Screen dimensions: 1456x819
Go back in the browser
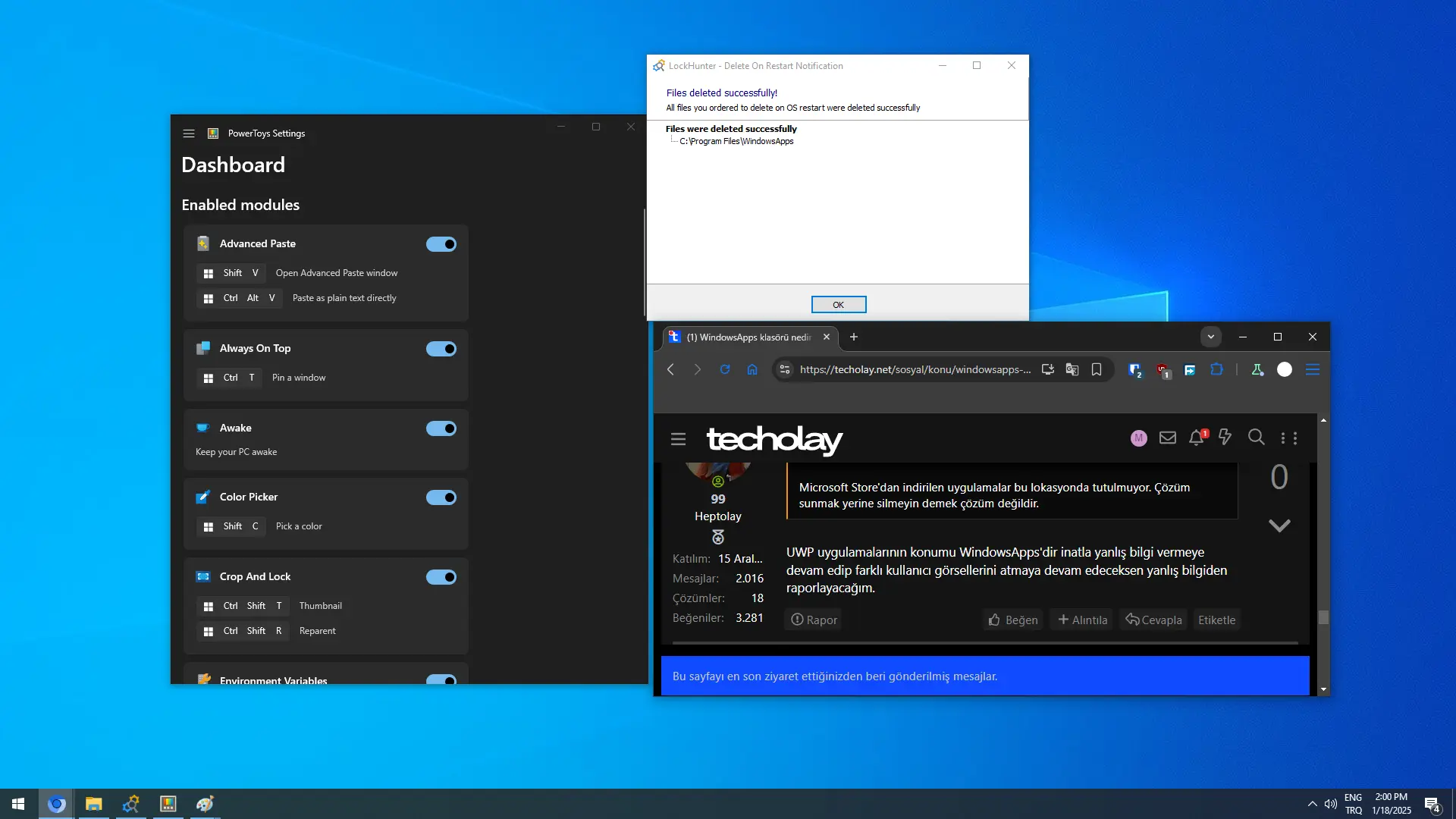tap(670, 369)
